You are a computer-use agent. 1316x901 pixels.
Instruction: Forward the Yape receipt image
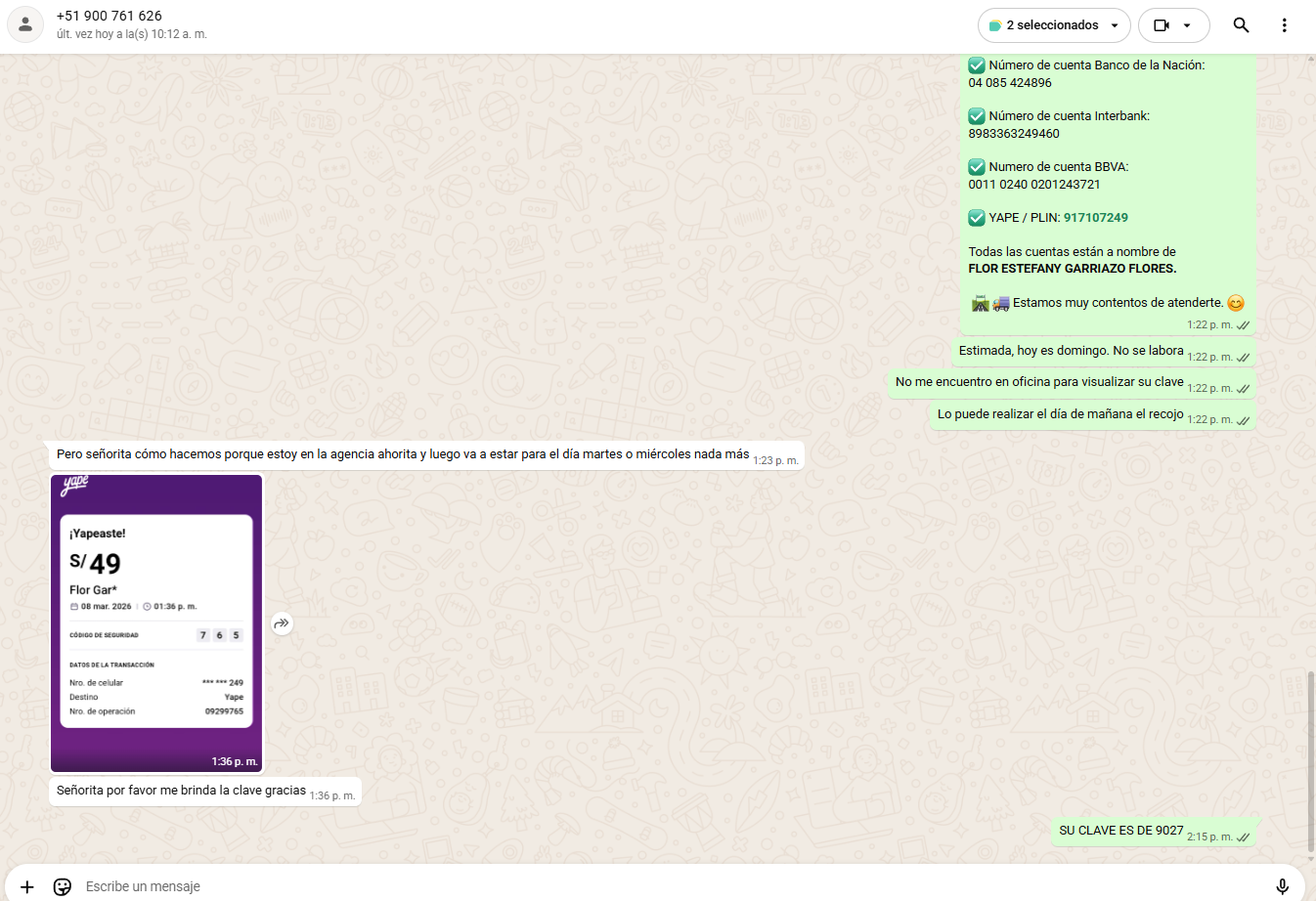282,623
